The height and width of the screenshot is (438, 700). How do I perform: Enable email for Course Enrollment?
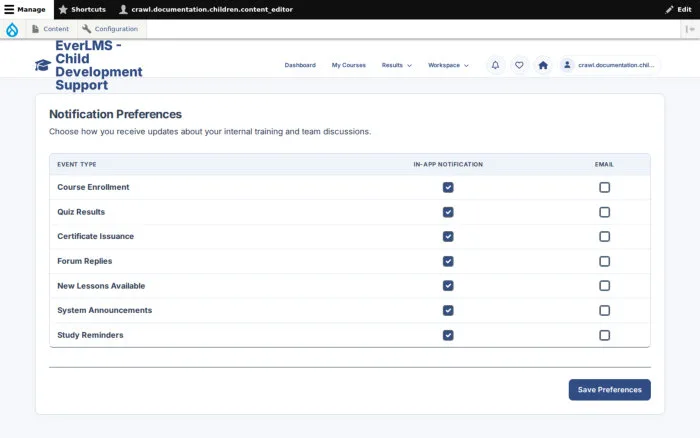(604, 188)
